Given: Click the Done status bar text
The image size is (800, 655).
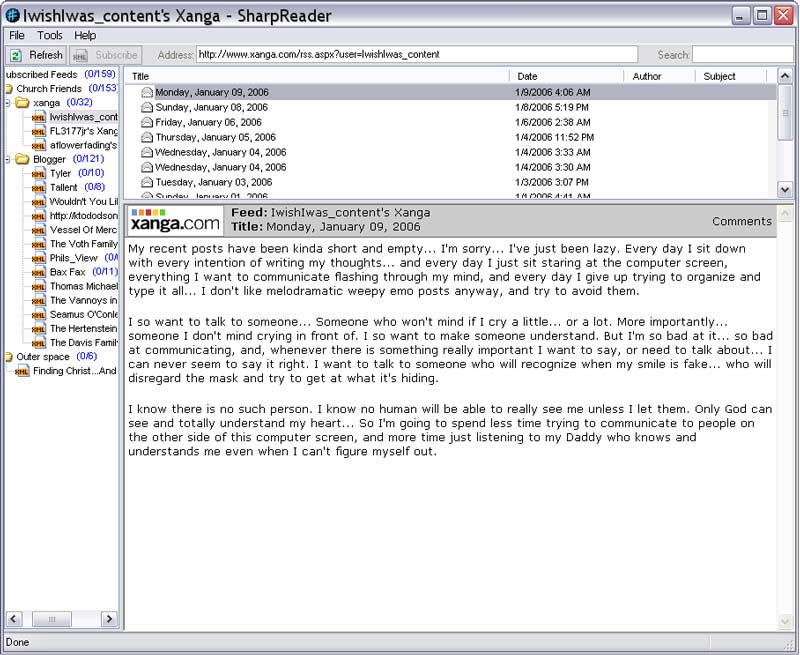Looking at the screenshot, I should 17,642.
